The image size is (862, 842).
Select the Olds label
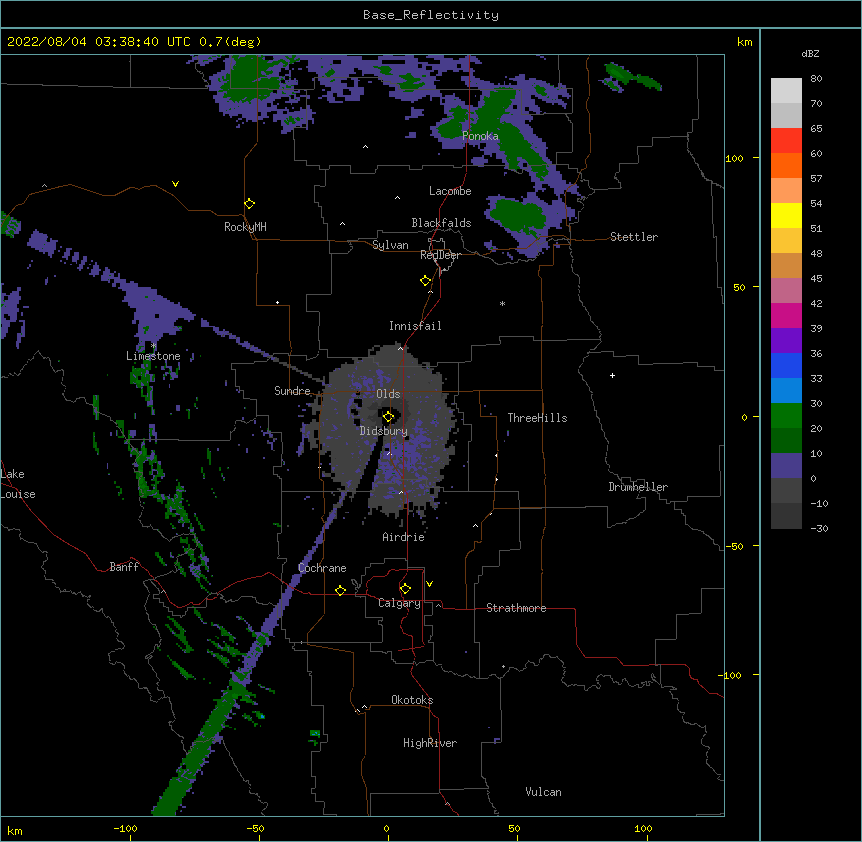(x=388, y=394)
